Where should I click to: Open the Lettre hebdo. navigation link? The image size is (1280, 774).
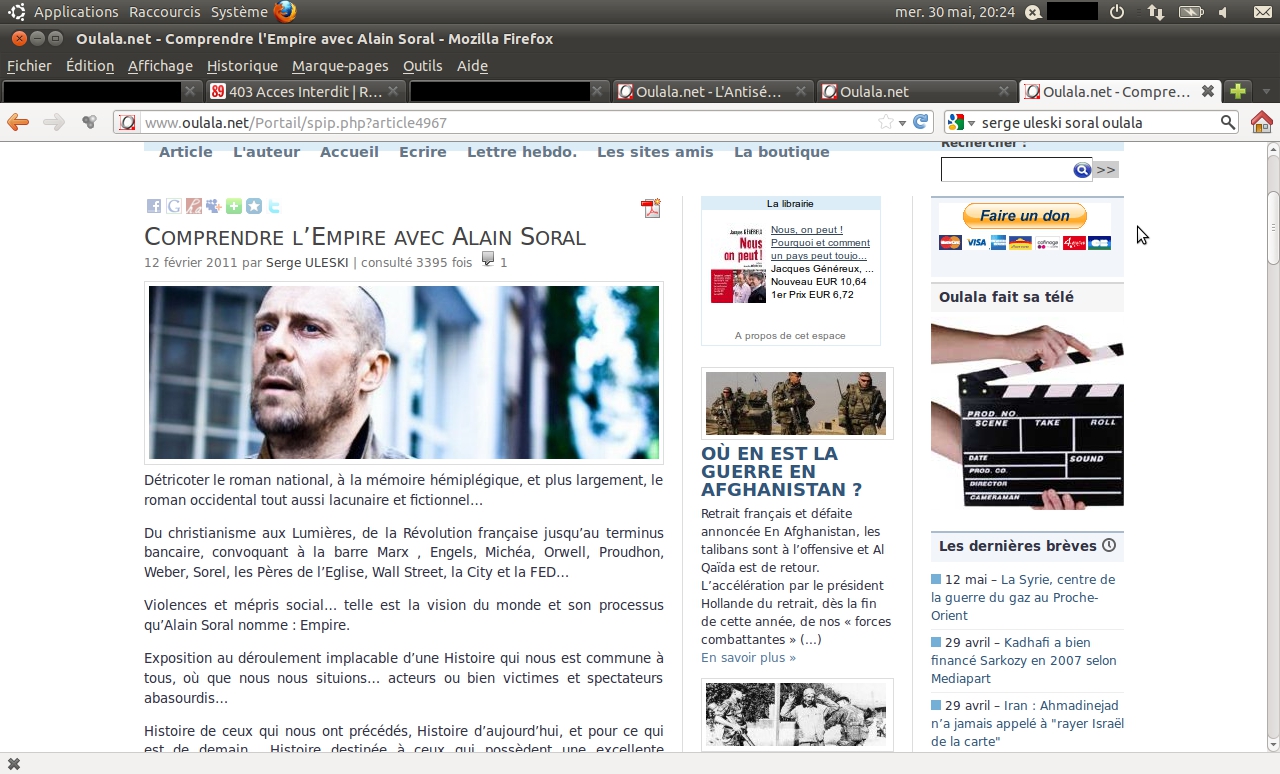[x=521, y=152]
